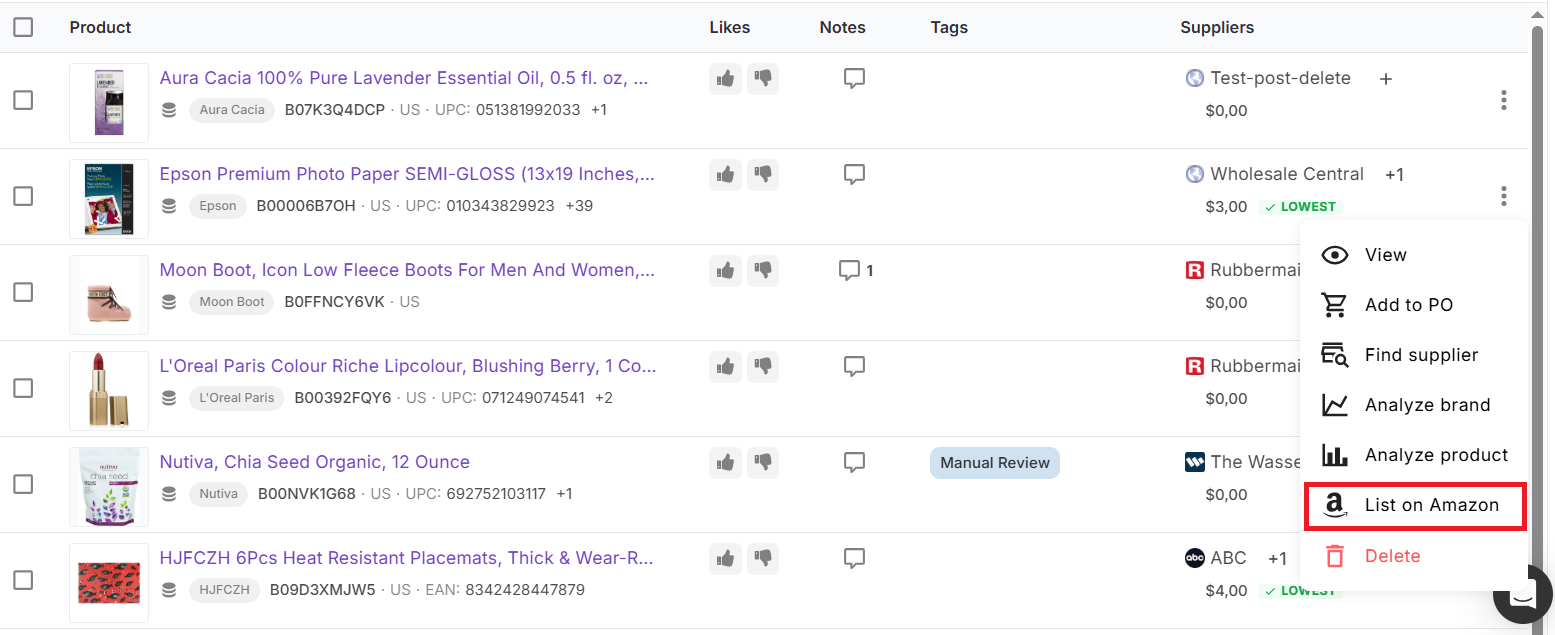The height and width of the screenshot is (635, 1555).
Task: Open Moon Boot Icon Low Fleece link
Action: pos(407,270)
